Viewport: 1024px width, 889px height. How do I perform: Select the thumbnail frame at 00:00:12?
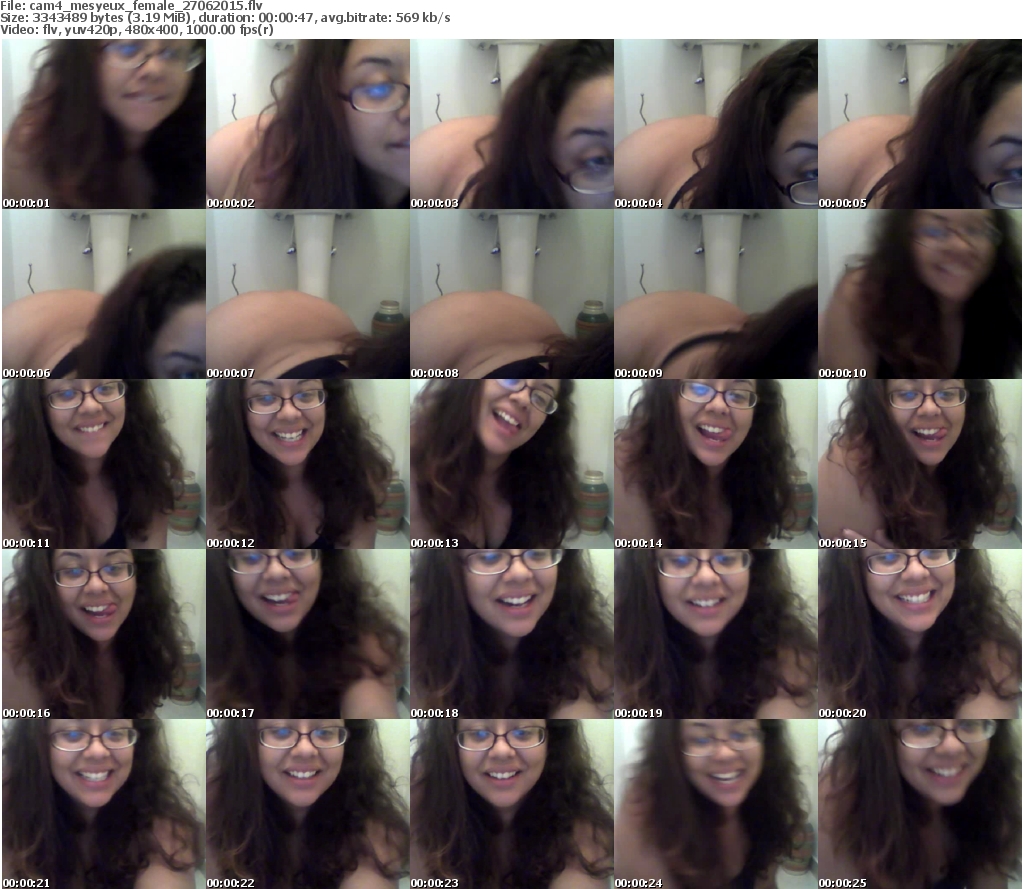[308, 464]
